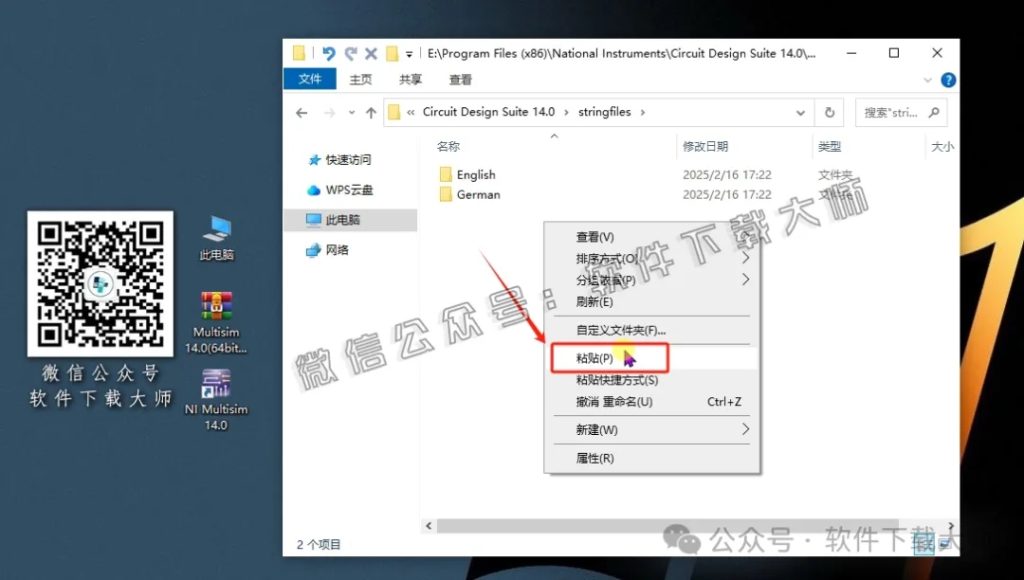
Task: Open the English folder
Action: [477, 174]
